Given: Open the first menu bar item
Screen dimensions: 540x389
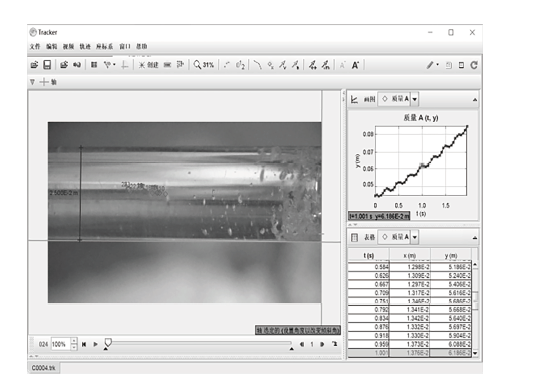Looking at the screenshot, I should tap(35, 46).
